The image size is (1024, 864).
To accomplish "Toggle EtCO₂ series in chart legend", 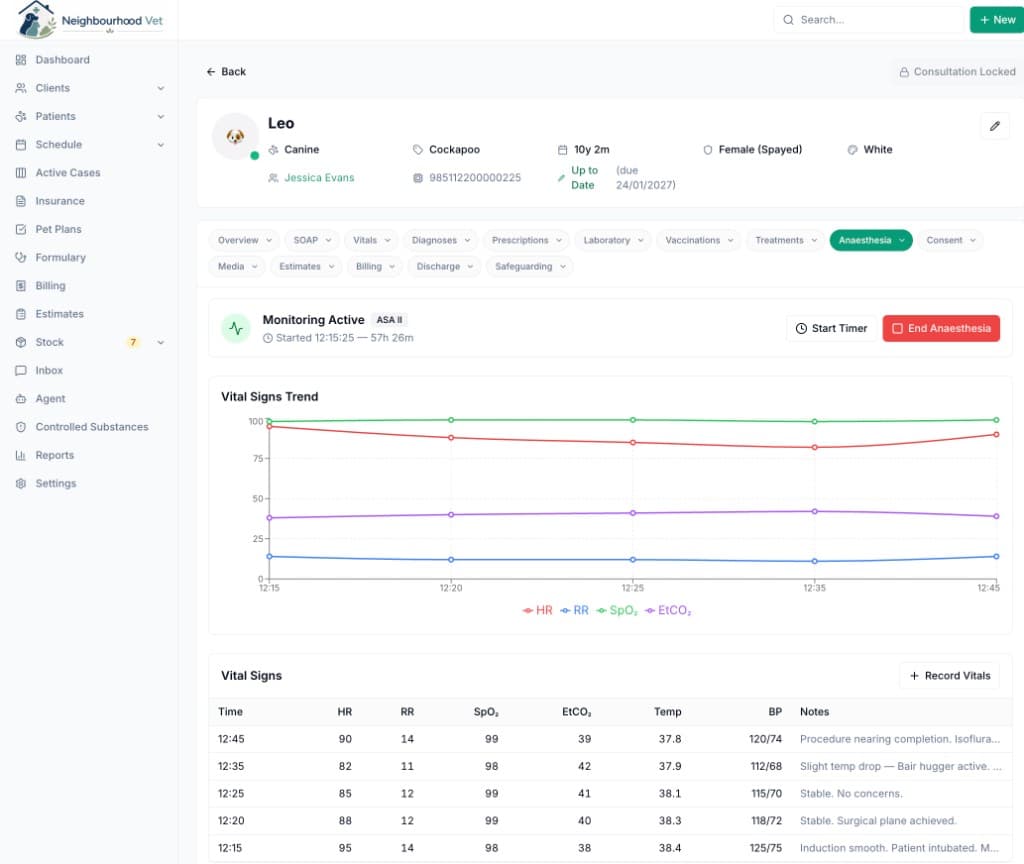I will [667, 610].
